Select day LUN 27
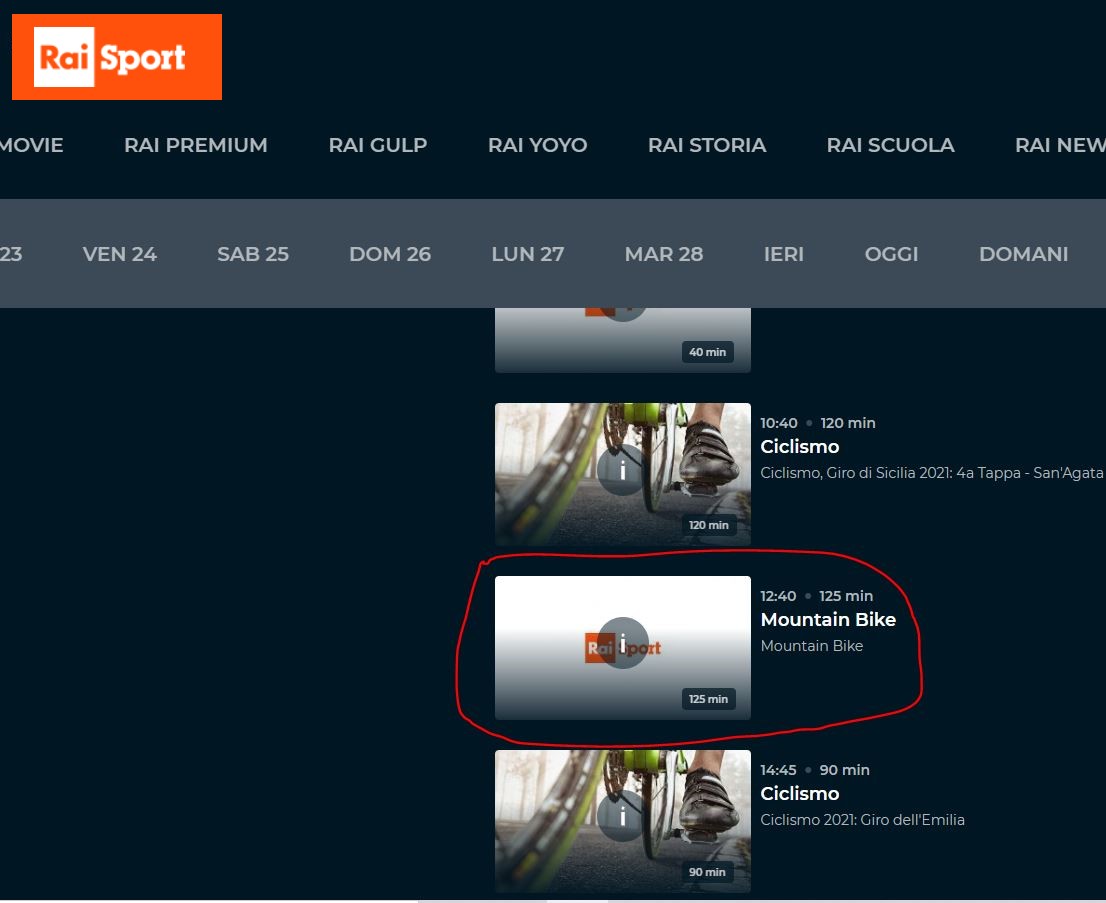The width and height of the screenshot is (1106, 903). click(x=528, y=254)
